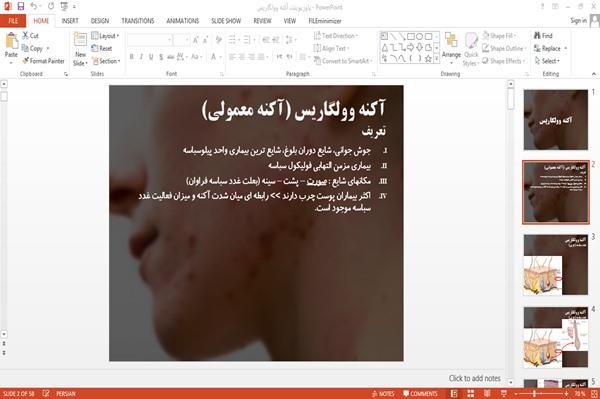
Task: Switch to INSERT tab
Action: pyautogui.click(x=70, y=21)
